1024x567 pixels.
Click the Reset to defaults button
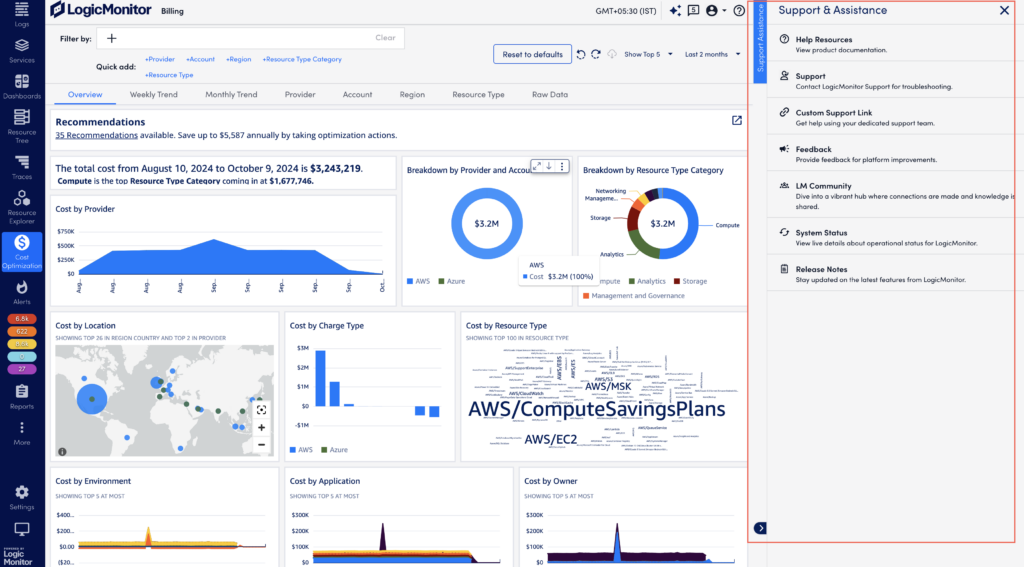pyautogui.click(x=532, y=54)
